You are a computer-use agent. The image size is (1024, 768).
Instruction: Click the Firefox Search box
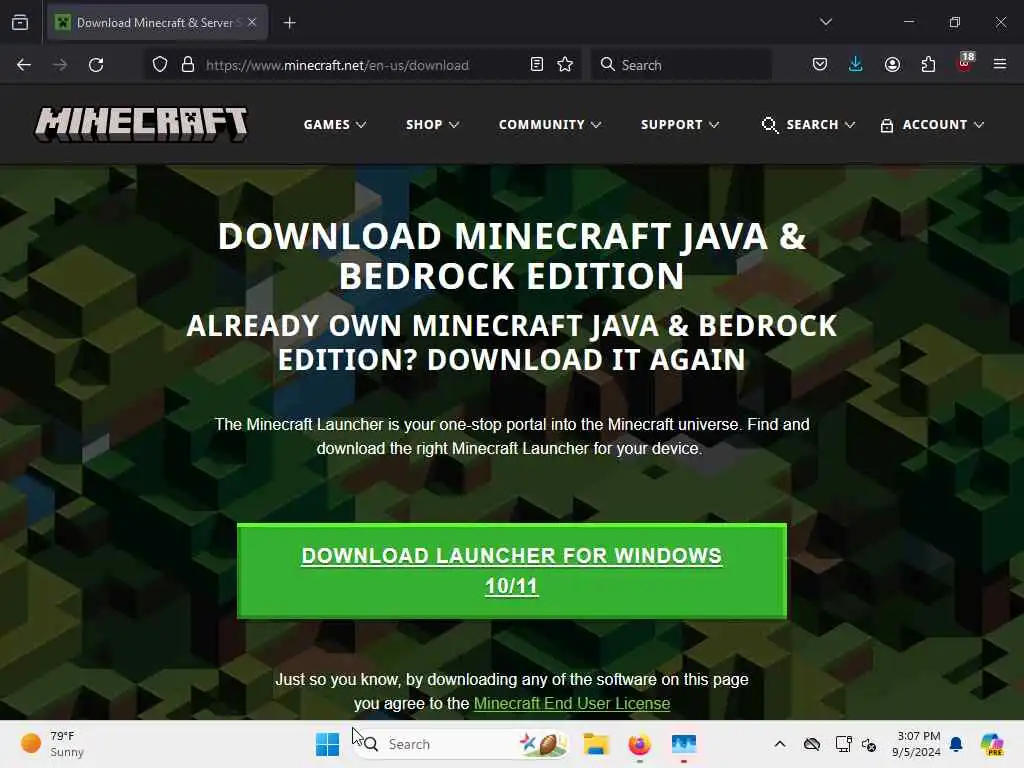681,65
